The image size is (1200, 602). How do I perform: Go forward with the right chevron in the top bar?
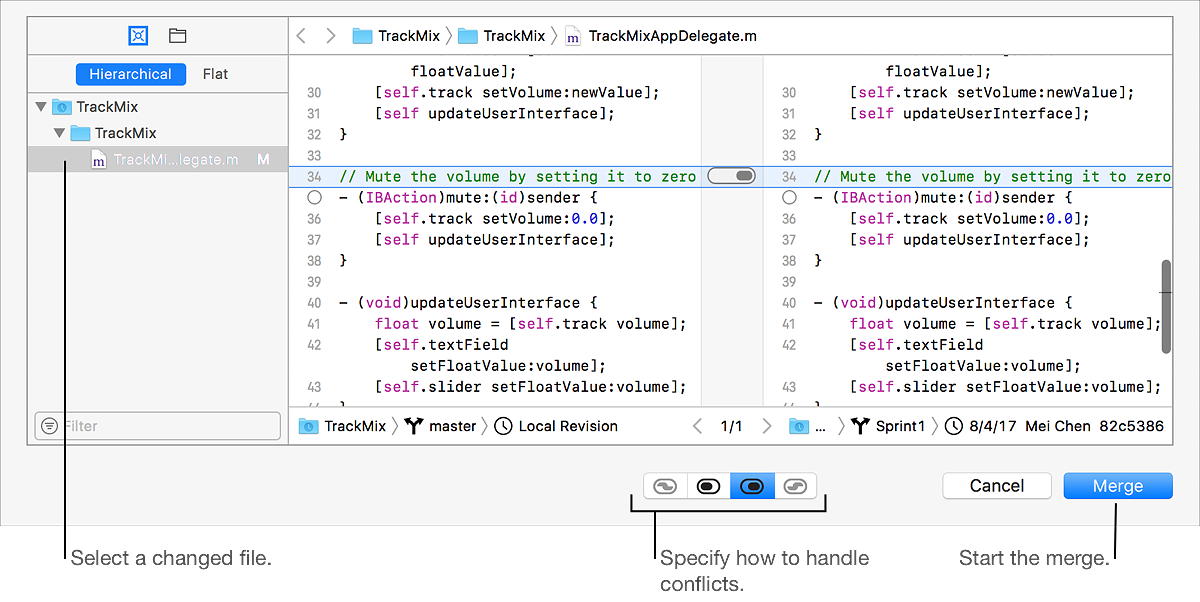(330, 36)
